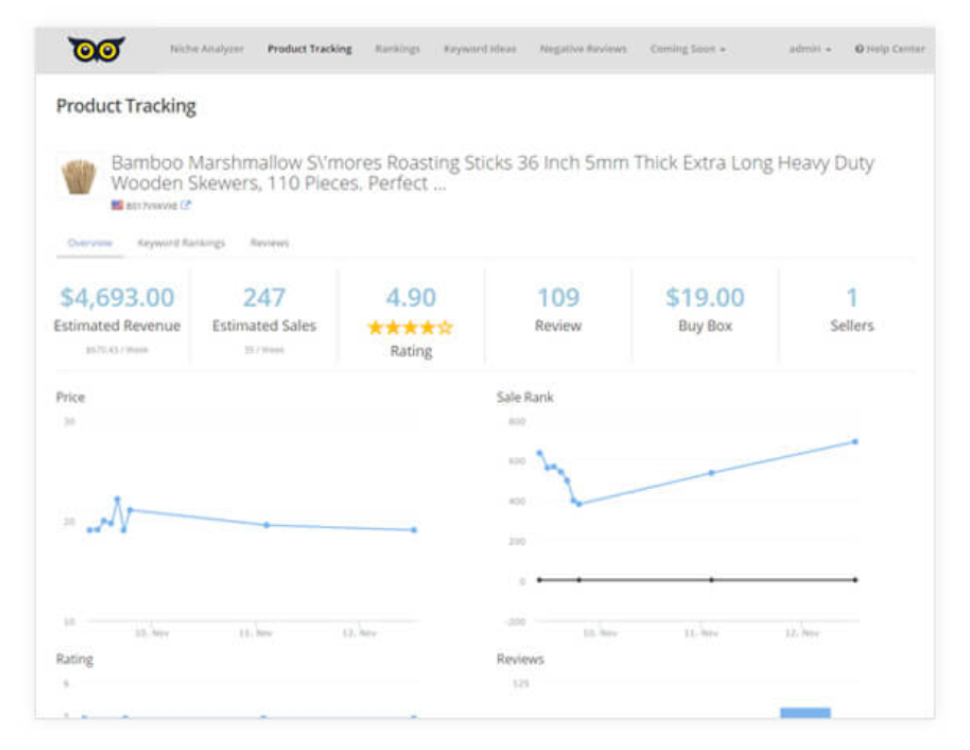Switch to the Reviews tab
The height and width of the screenshot is (750, 970).
click(x=269, y=243)
